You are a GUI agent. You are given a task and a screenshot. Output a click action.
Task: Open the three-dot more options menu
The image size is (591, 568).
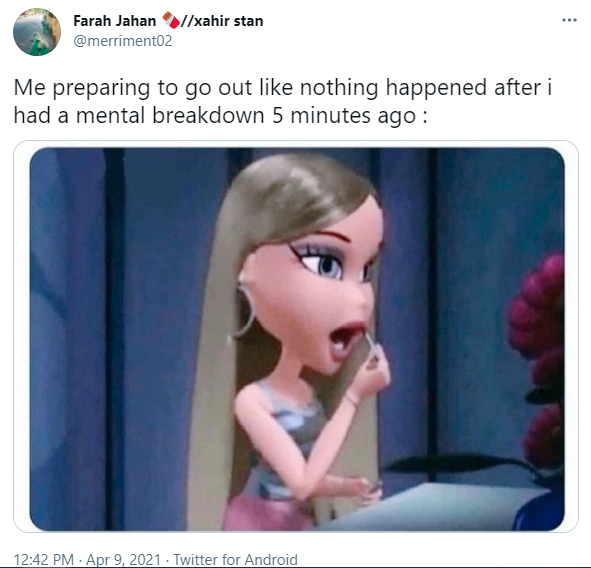click(569, 20)
